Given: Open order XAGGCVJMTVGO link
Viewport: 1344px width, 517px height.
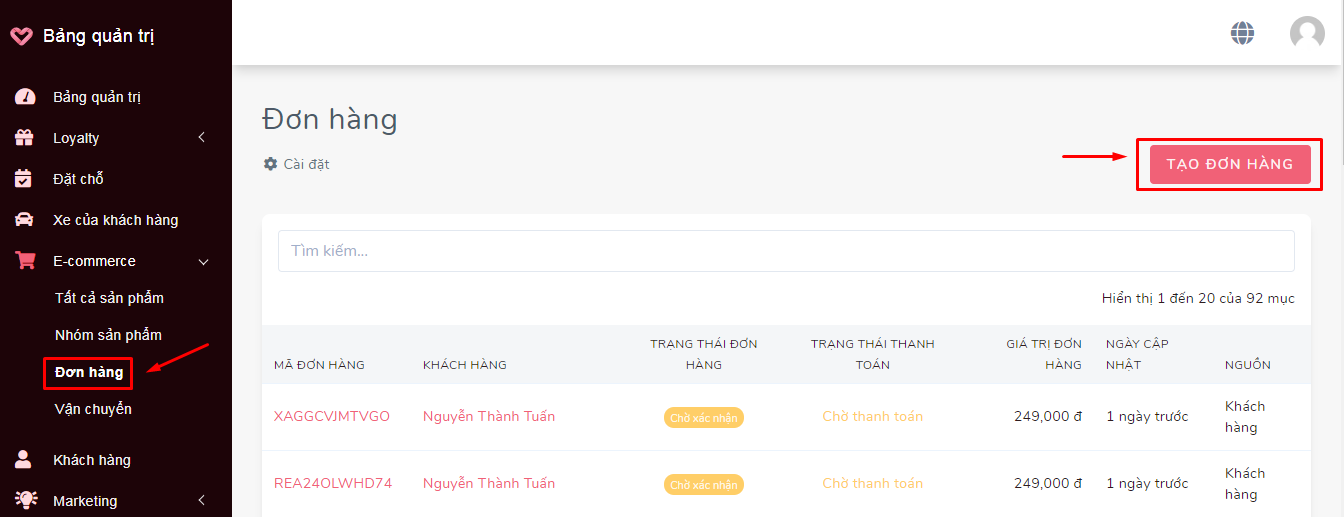Looking at the screenshot, I should click(332, 416).
